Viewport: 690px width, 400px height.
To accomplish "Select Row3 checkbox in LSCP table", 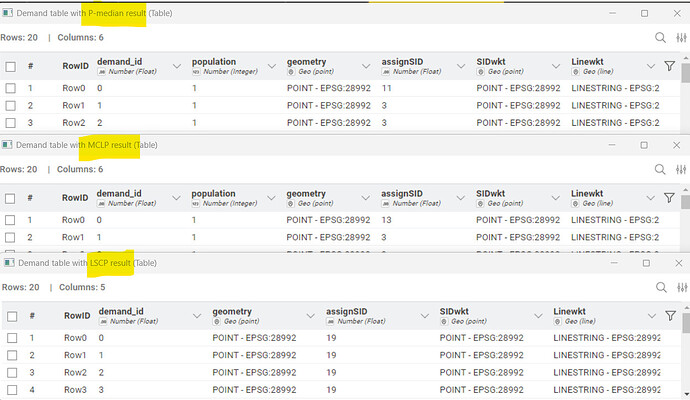I will coord(10,390).
